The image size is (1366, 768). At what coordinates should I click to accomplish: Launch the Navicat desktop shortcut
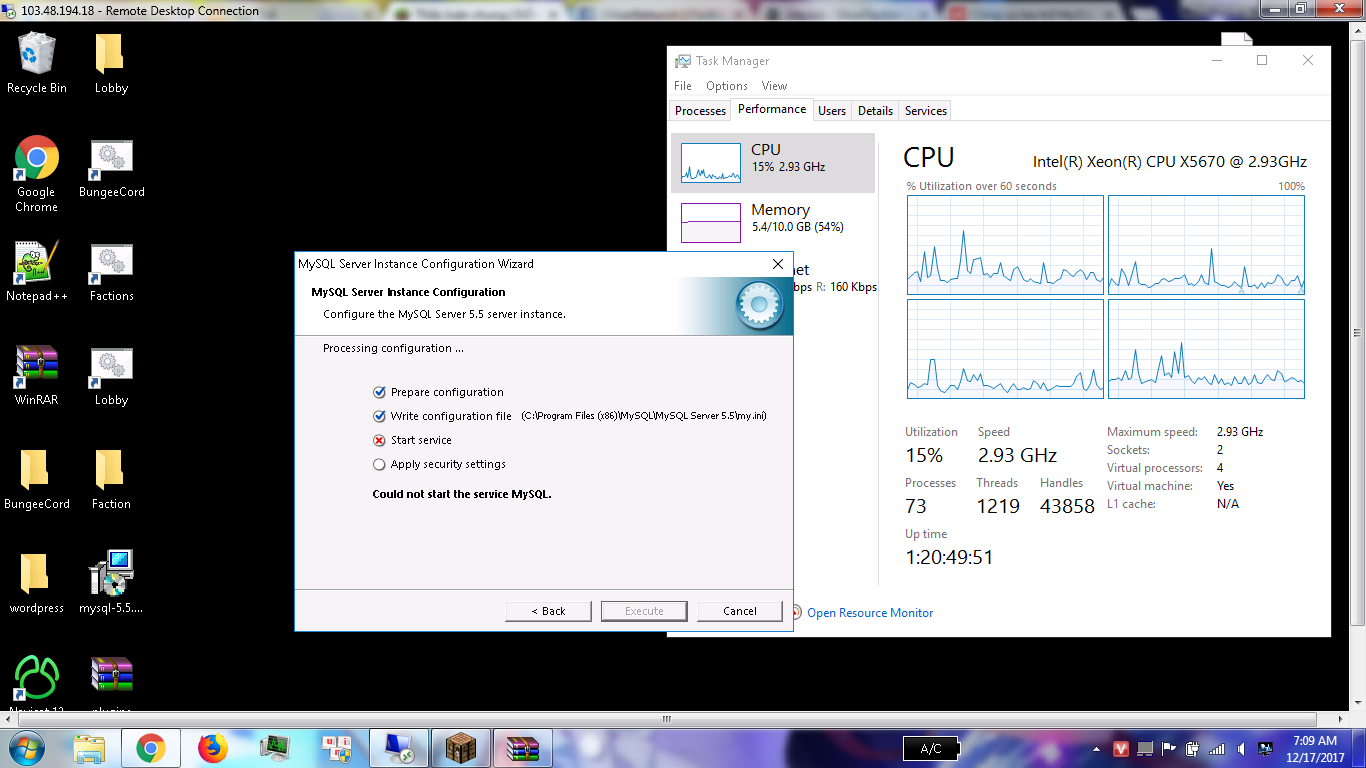(x=37, y=685)
